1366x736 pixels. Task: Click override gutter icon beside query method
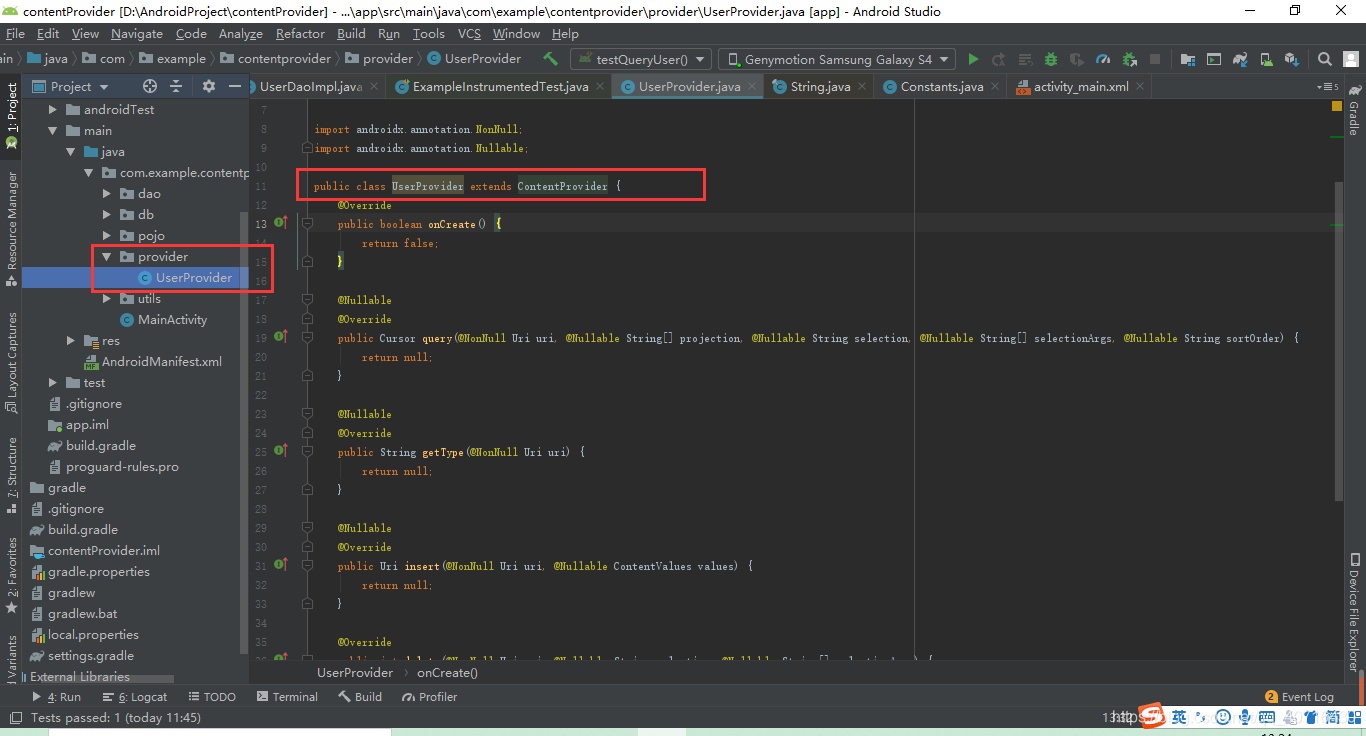[x=280, y=338]
